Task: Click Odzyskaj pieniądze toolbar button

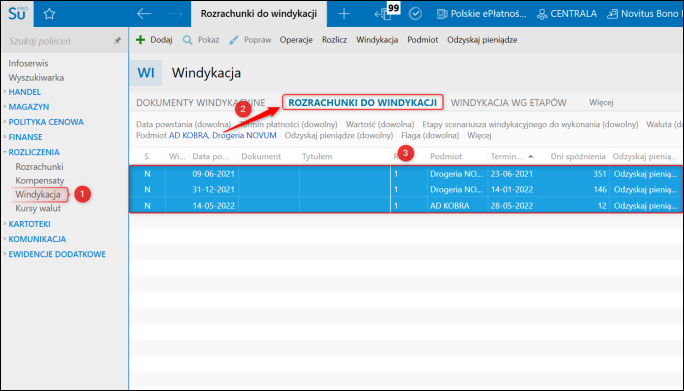Action: pos(482,40)
